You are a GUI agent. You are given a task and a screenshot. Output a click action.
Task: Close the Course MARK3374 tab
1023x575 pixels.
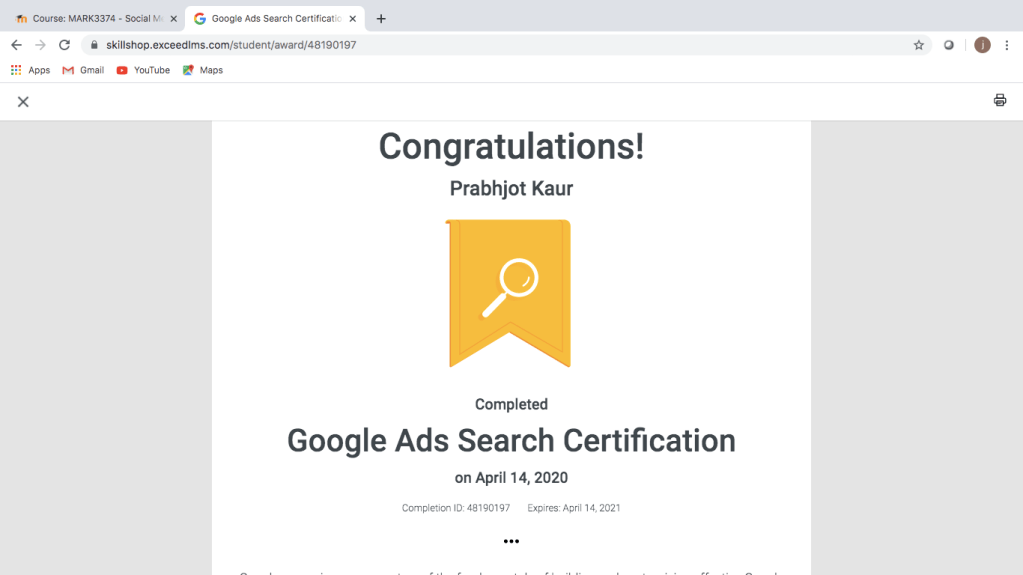(171, 19)
